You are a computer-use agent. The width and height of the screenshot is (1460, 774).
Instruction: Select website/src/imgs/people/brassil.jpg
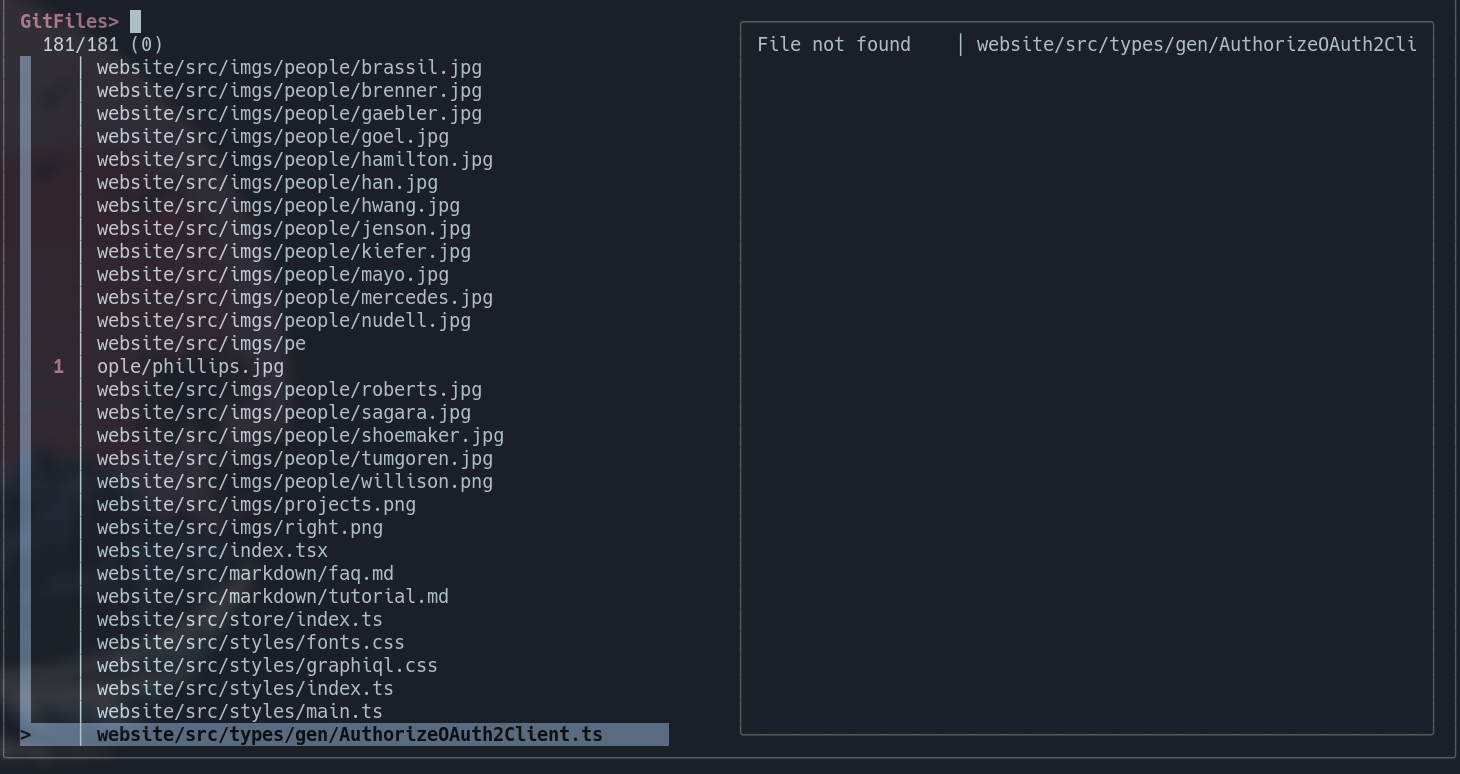click(289, 67)
